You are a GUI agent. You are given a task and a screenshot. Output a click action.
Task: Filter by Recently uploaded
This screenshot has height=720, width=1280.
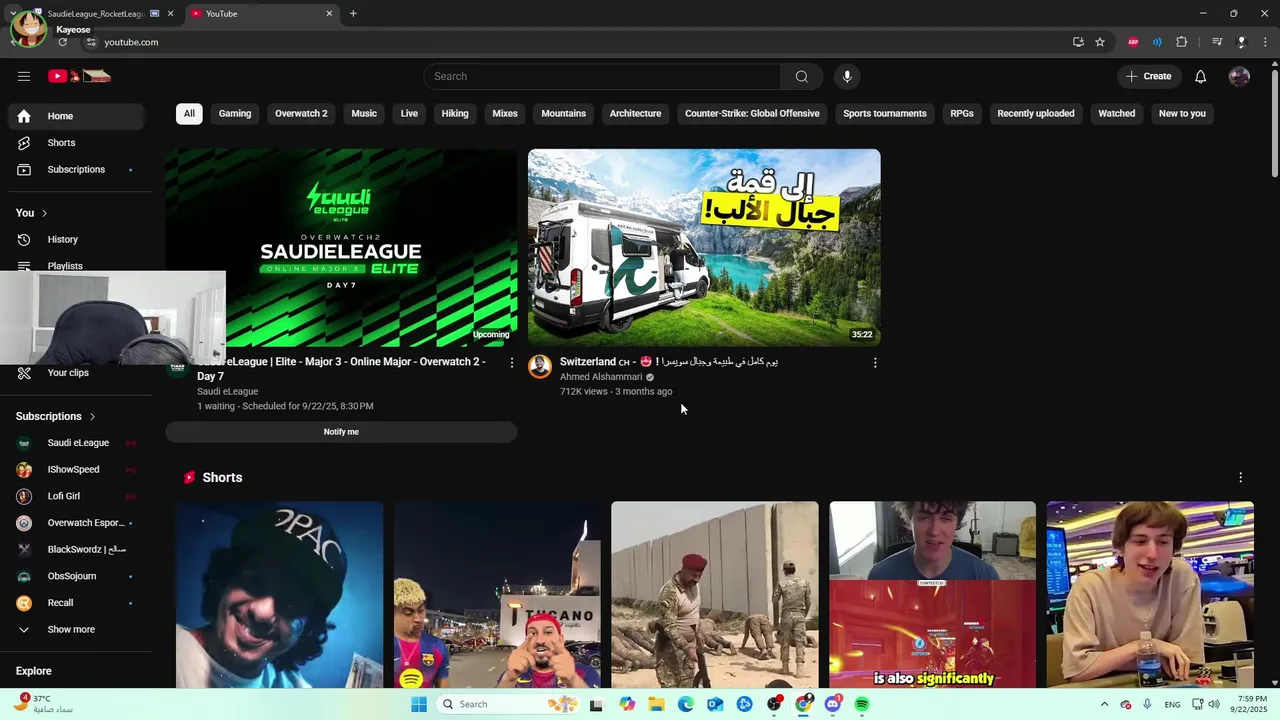[x=1036, y=114]
